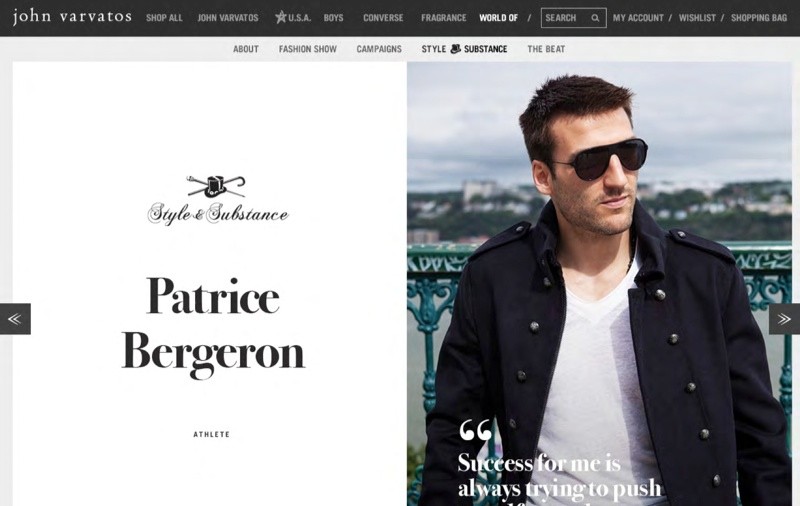
Task: Click the large quotation mark icon
Action: (476, 430)
